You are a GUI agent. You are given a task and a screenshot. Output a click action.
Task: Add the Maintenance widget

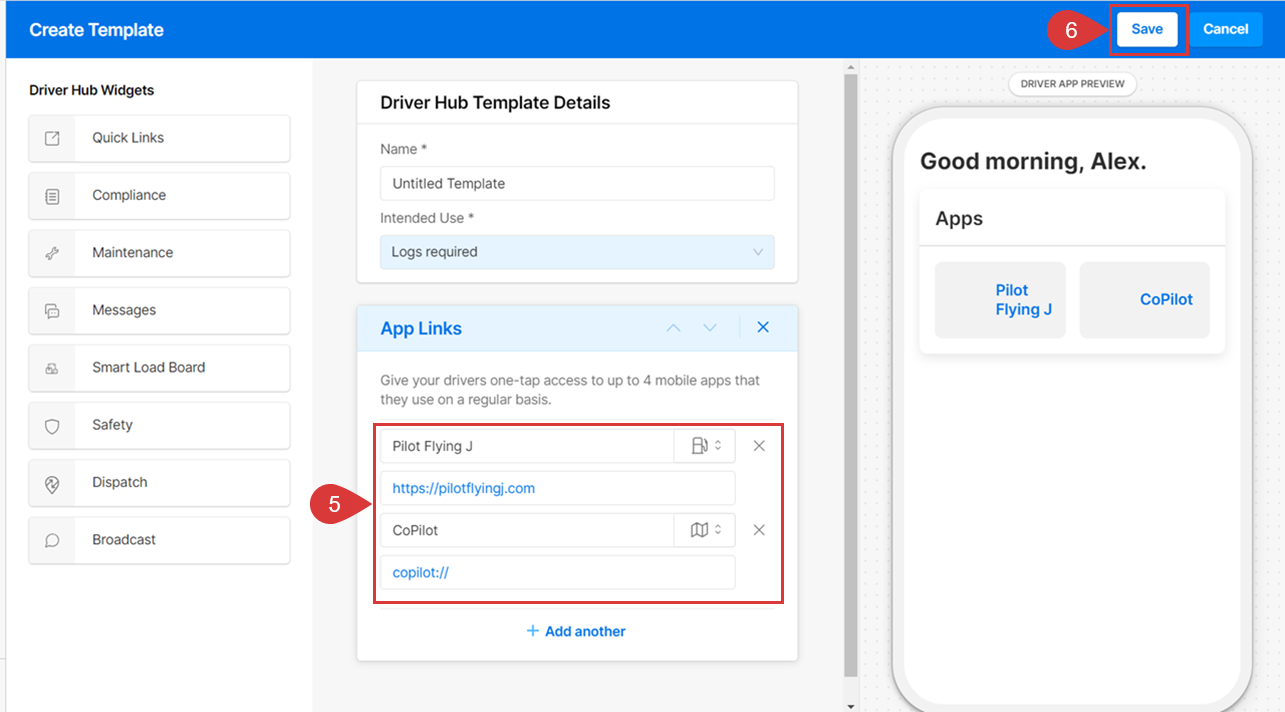click(159, 253)
